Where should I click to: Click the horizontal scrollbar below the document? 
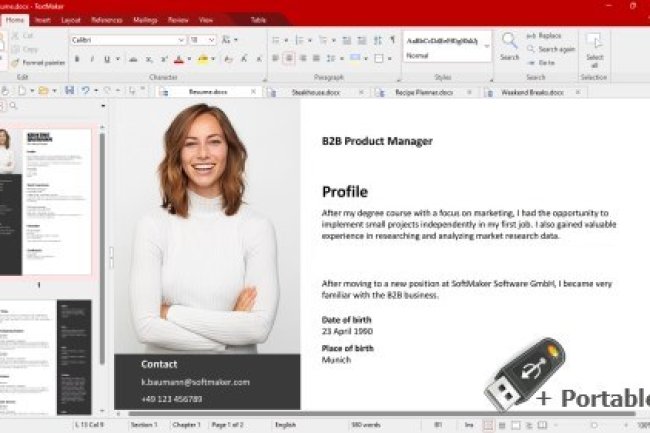(x=381, y=414)
